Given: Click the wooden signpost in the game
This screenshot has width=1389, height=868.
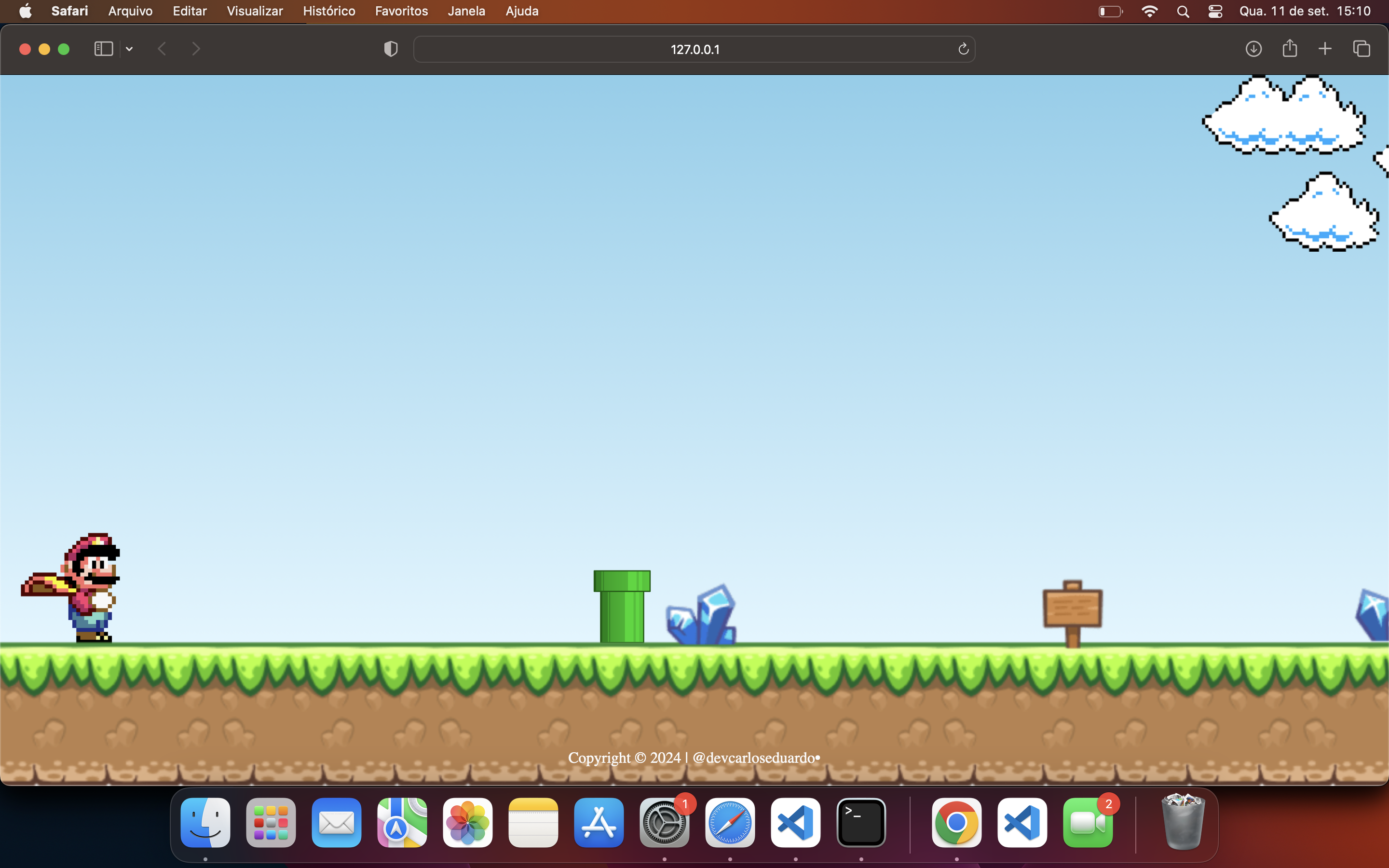Looking at the screenshot, I should (1072, 614).
